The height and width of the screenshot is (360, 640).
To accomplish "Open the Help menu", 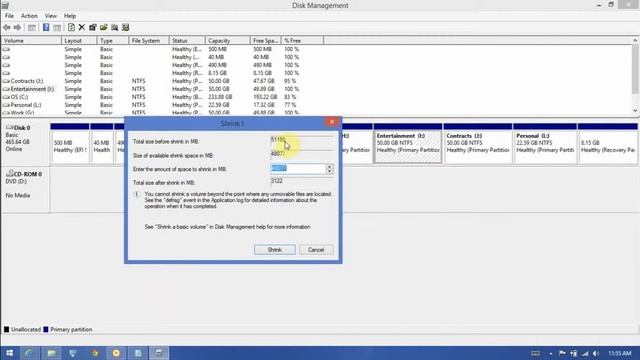I will (x=70, y=16).
